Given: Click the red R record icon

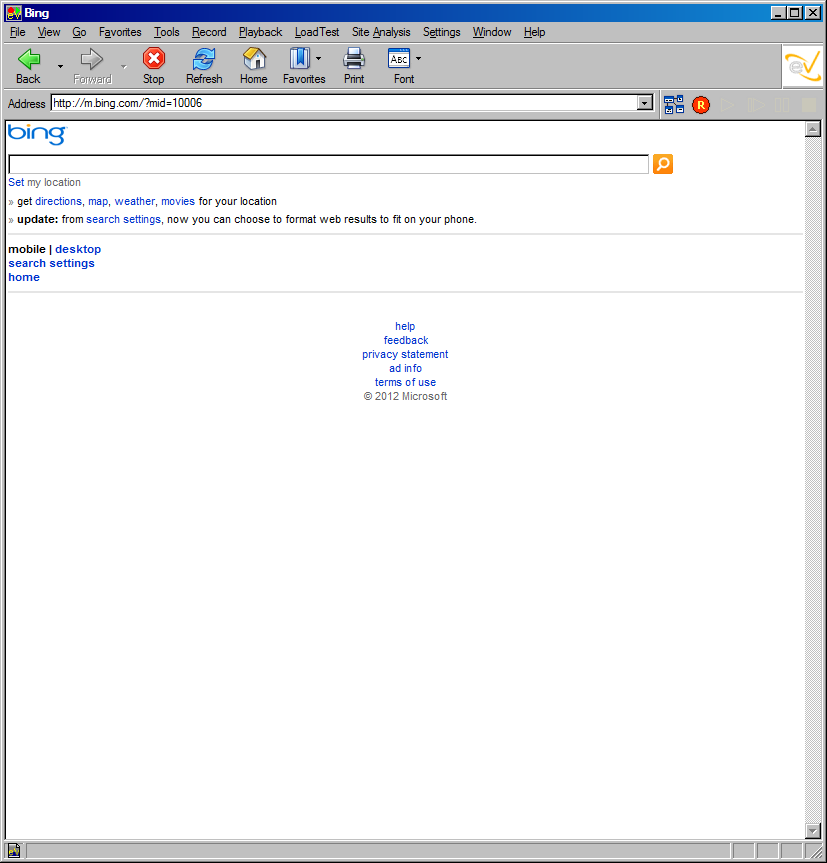Looking at the screenshot, I should pyautogui.click(x=700, y=105).
